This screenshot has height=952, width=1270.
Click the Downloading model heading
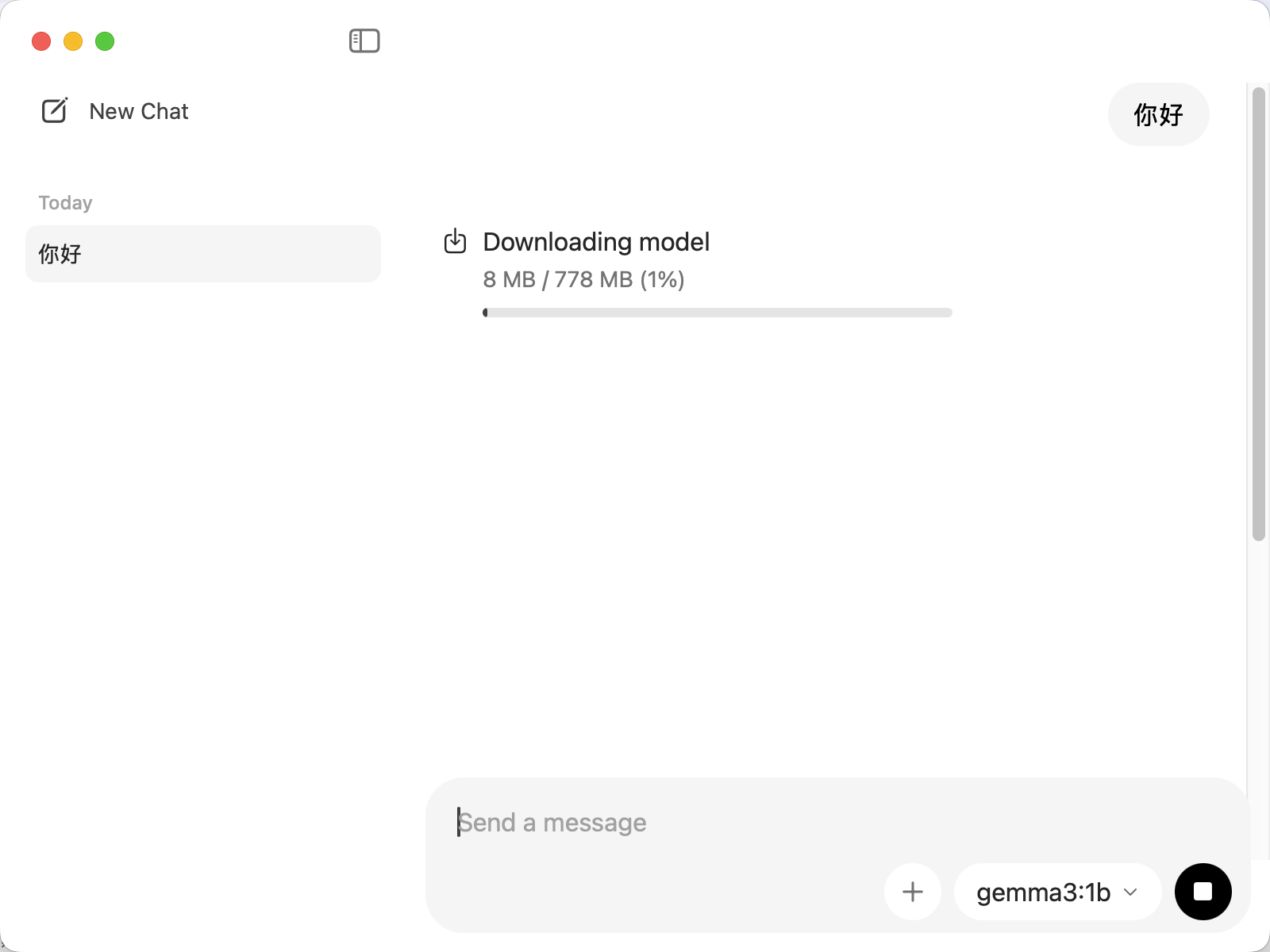(x=596, y=242)
